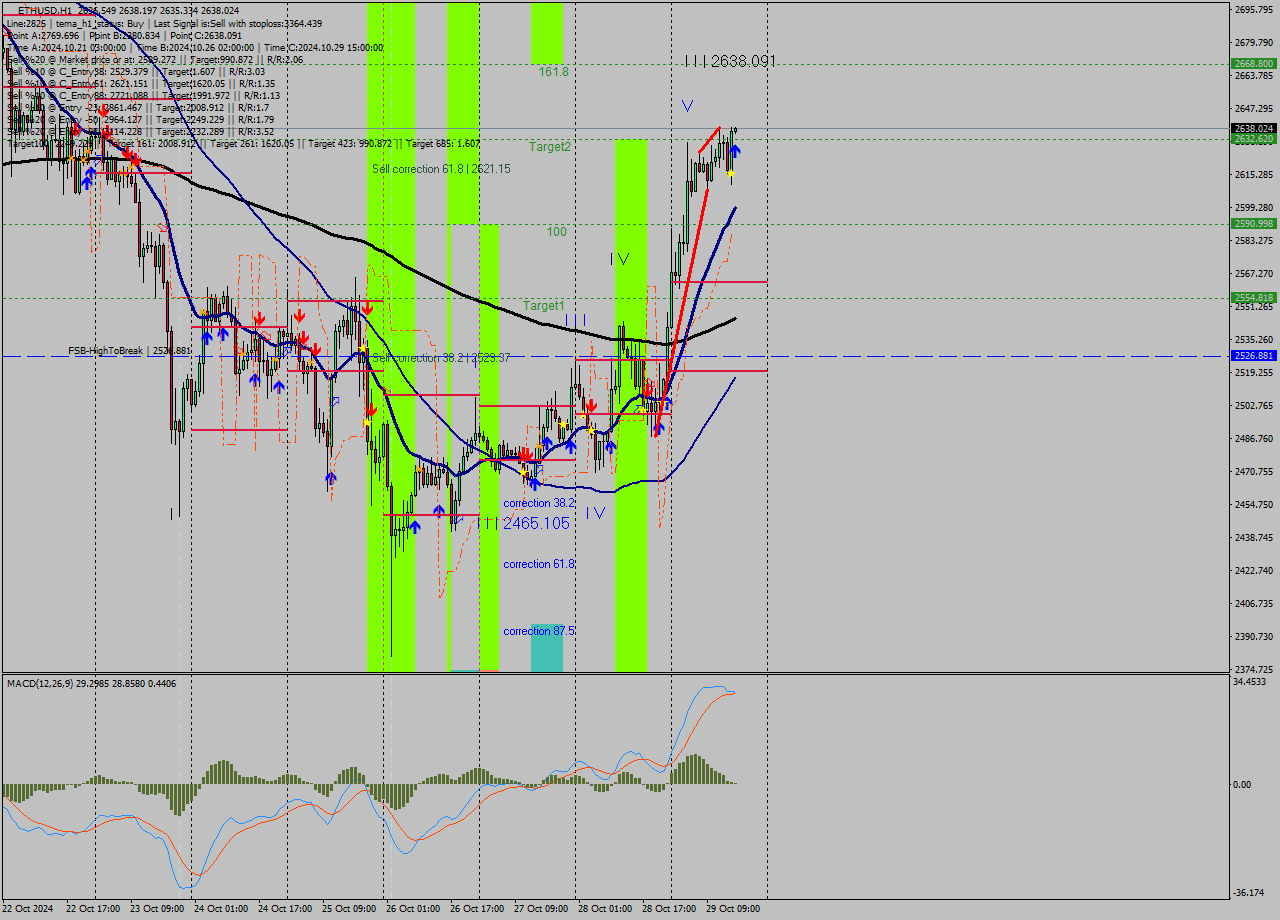Screen dimensions: 1280x920
Task: Click the green 161.8 Fibonacci label
Action: [553, 72]
